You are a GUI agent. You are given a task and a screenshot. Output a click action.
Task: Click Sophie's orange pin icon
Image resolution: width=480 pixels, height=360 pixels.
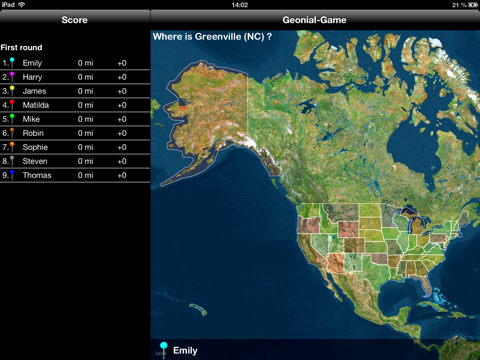12,146
